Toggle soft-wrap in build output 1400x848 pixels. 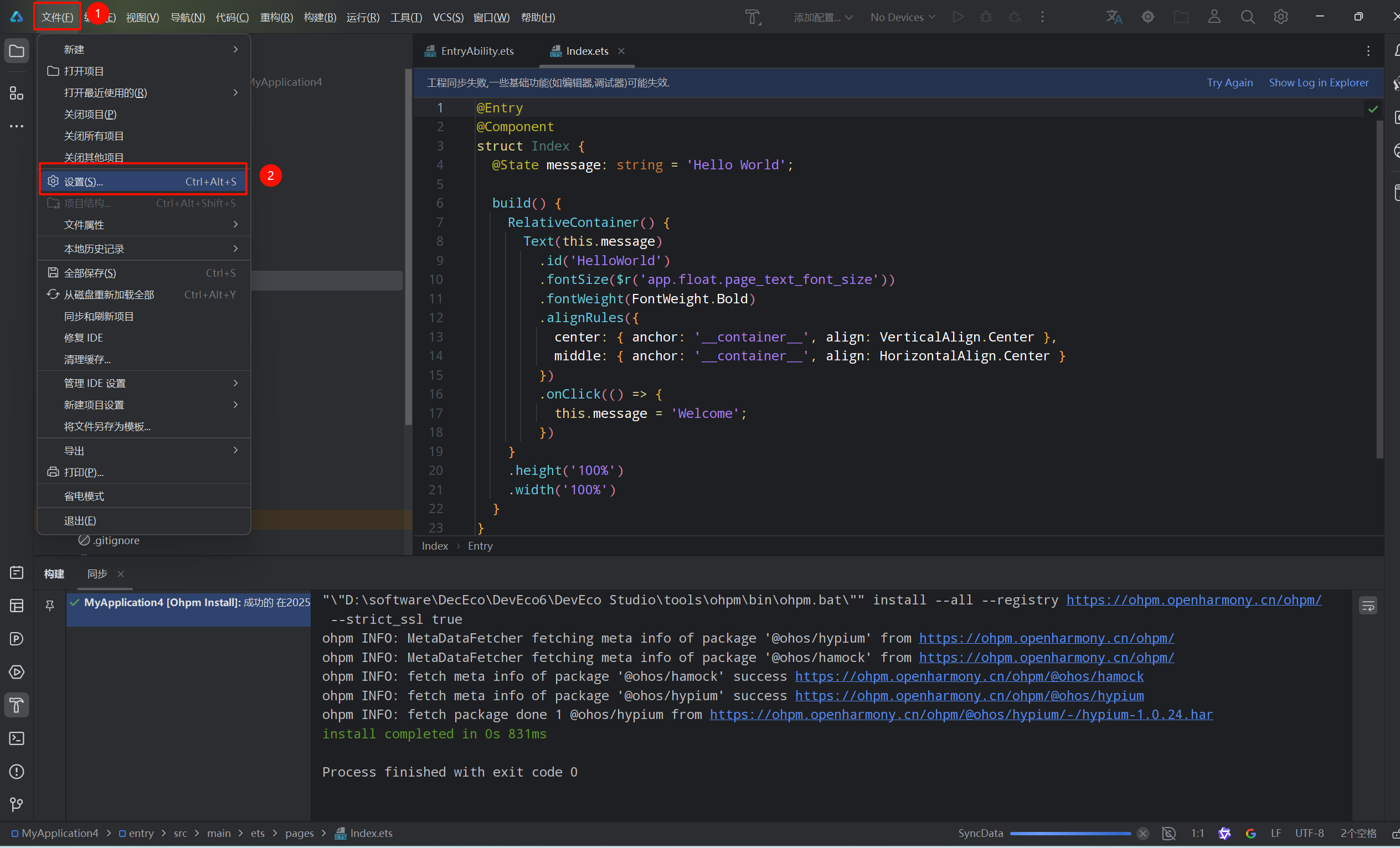pos(1368,606)
